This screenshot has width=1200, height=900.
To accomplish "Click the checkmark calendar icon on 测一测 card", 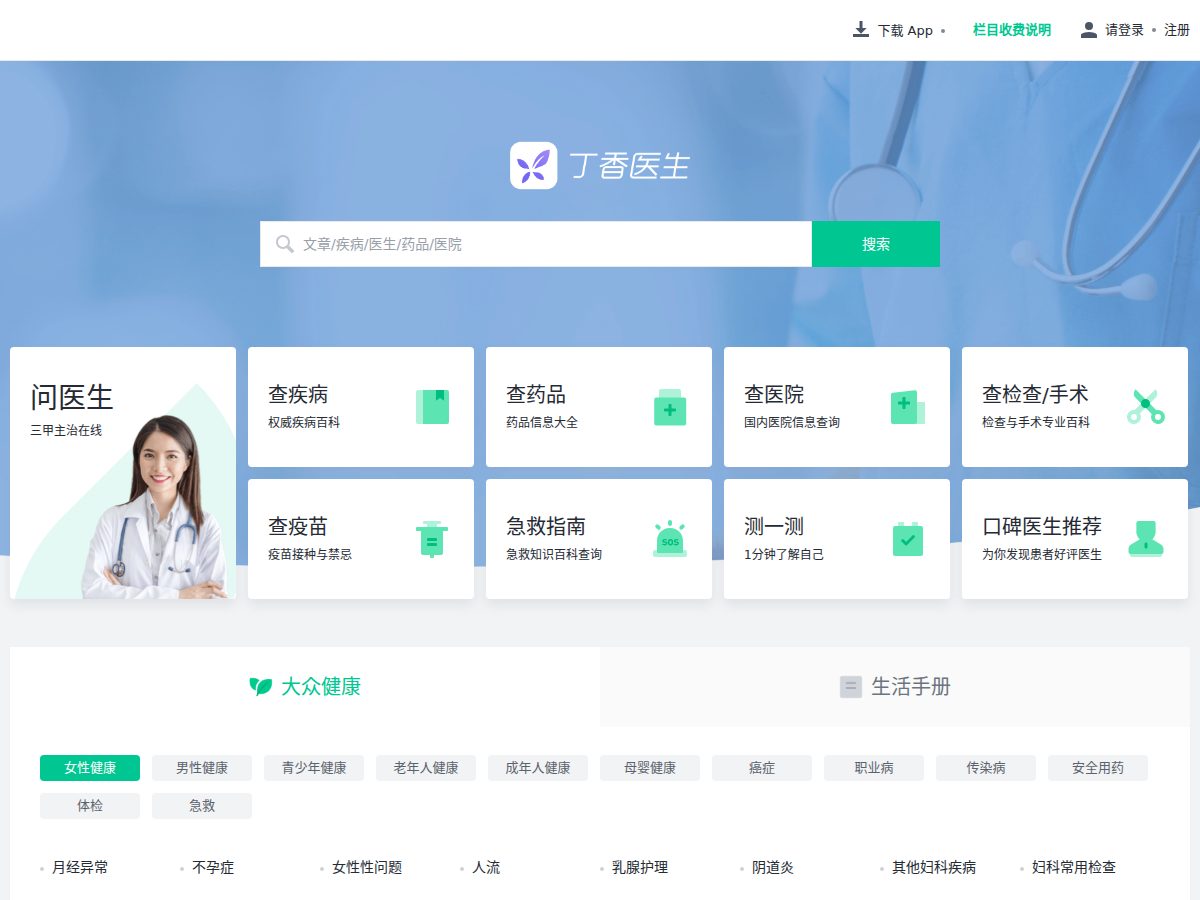I will (x=908, y=539).
